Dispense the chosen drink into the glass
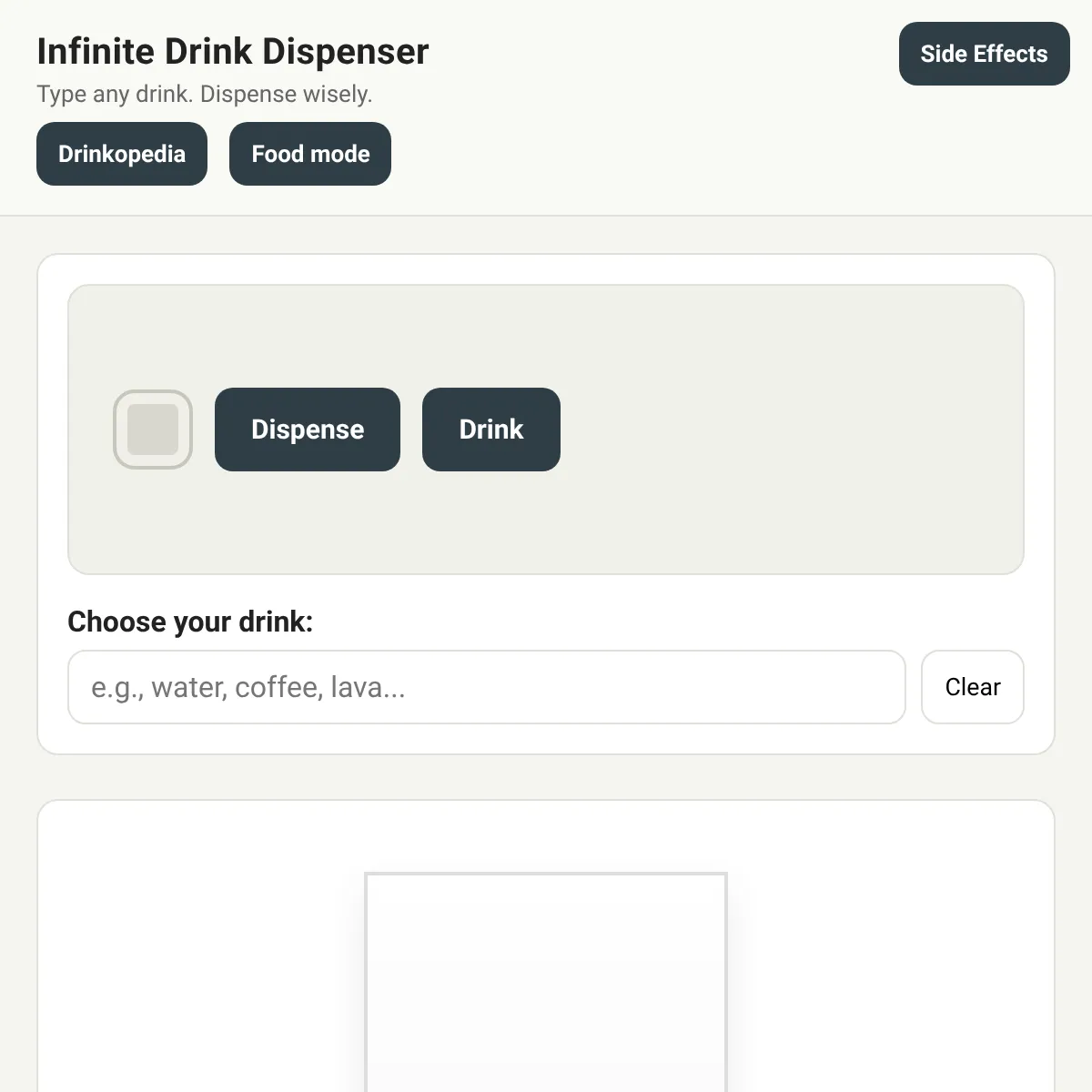Screen dimensions: 1092x1092 (308, 430)
